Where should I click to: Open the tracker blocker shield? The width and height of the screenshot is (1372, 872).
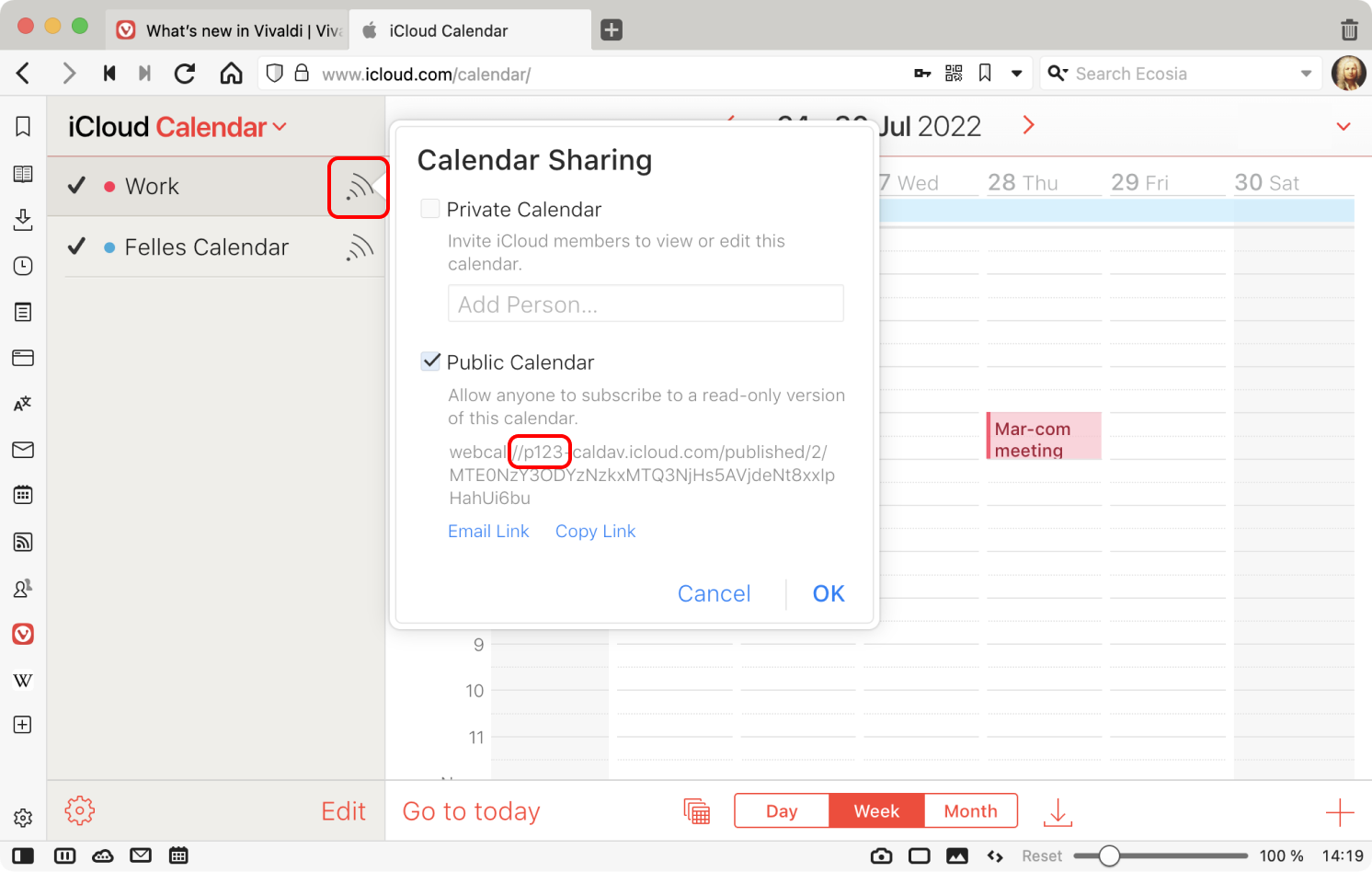click(x=274, y=74)
